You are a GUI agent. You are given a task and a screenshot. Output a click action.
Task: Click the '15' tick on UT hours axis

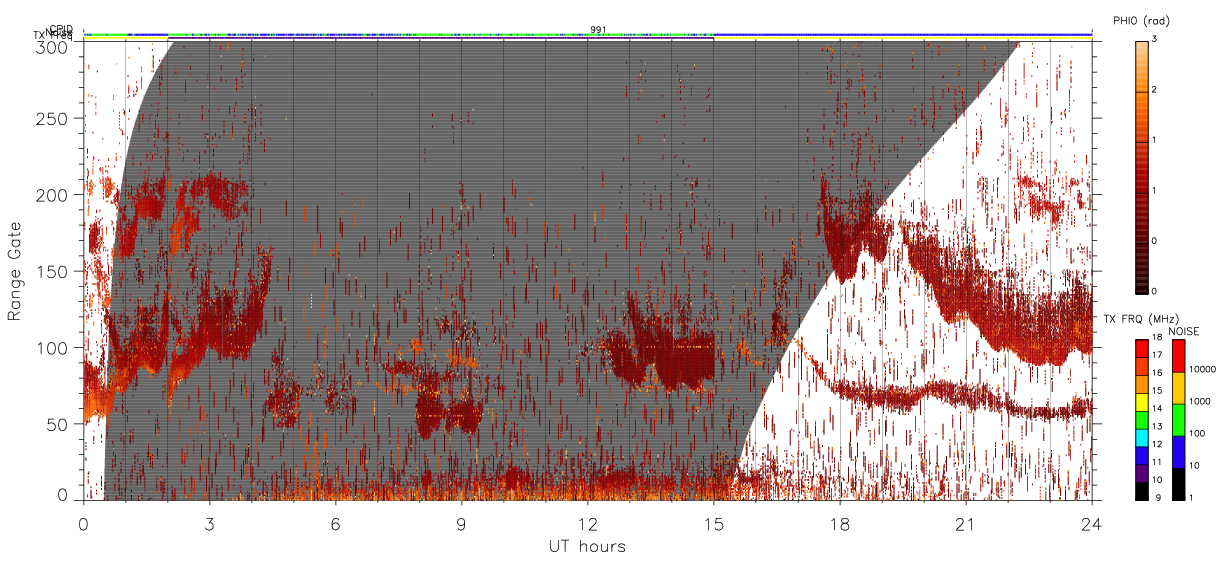point(713,523)
